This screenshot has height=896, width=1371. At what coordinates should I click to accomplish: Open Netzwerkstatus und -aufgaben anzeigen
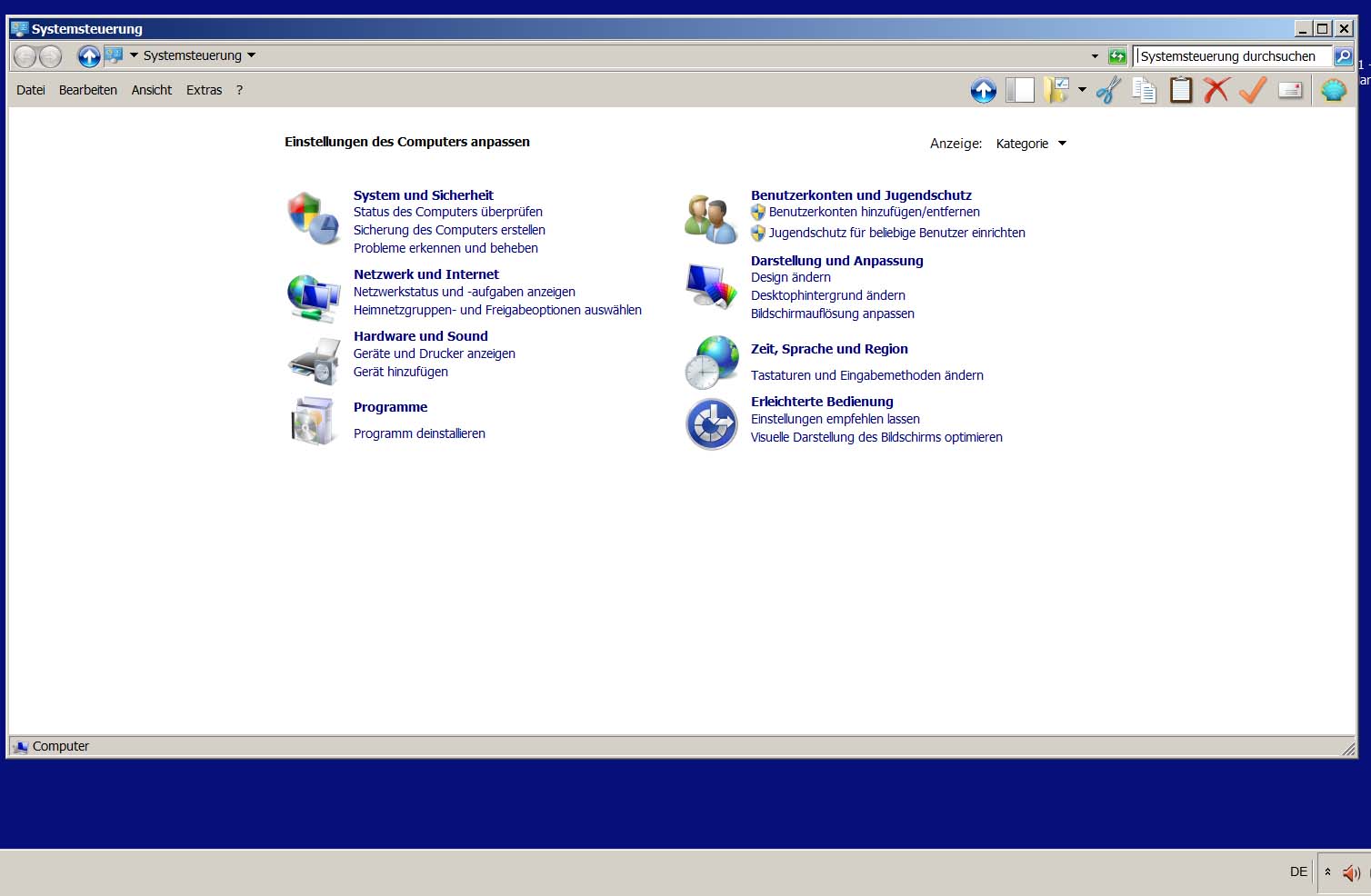click(465, 292)
